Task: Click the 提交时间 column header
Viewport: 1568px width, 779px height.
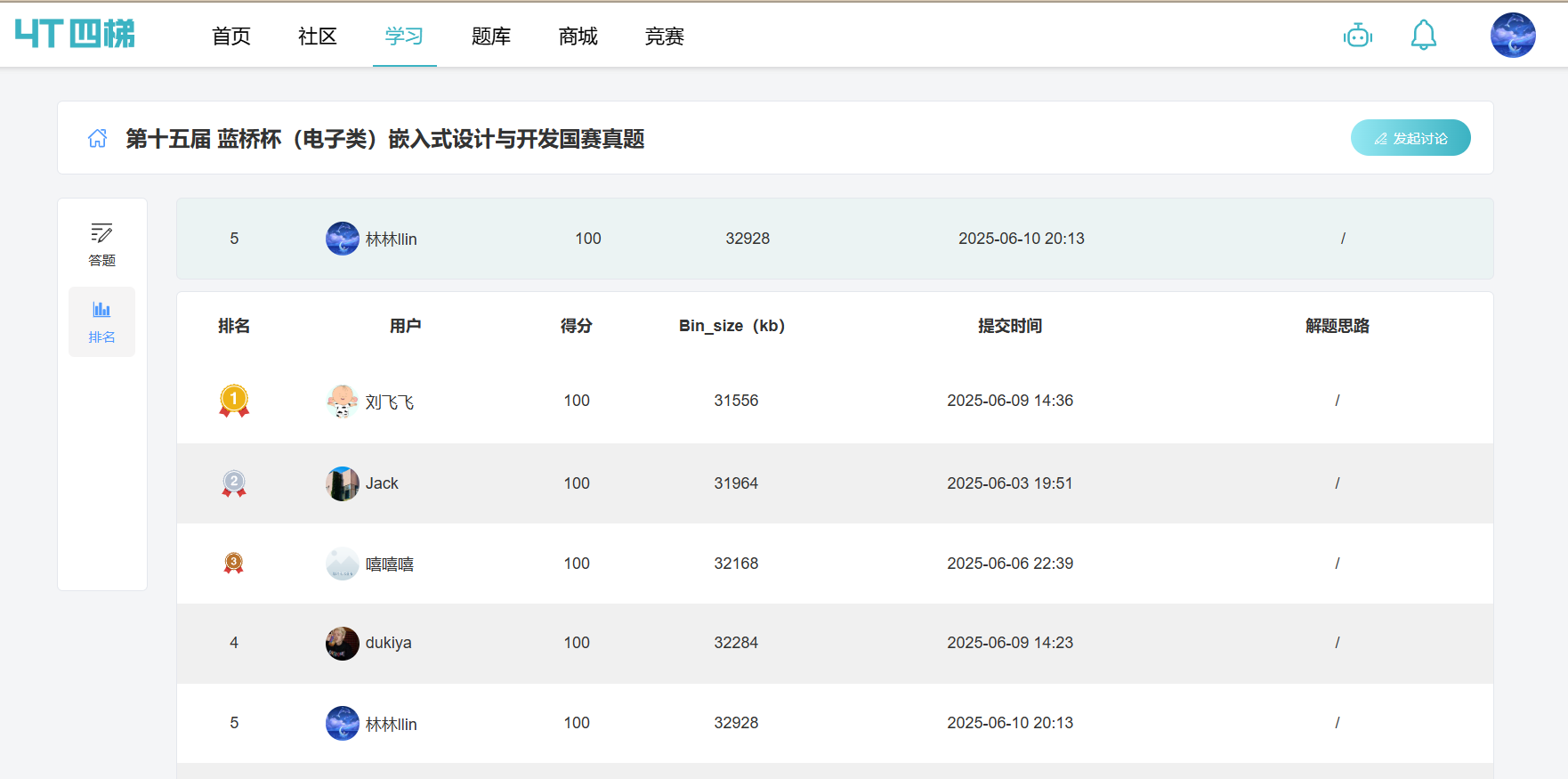Action: click(x=1010, y=326)
